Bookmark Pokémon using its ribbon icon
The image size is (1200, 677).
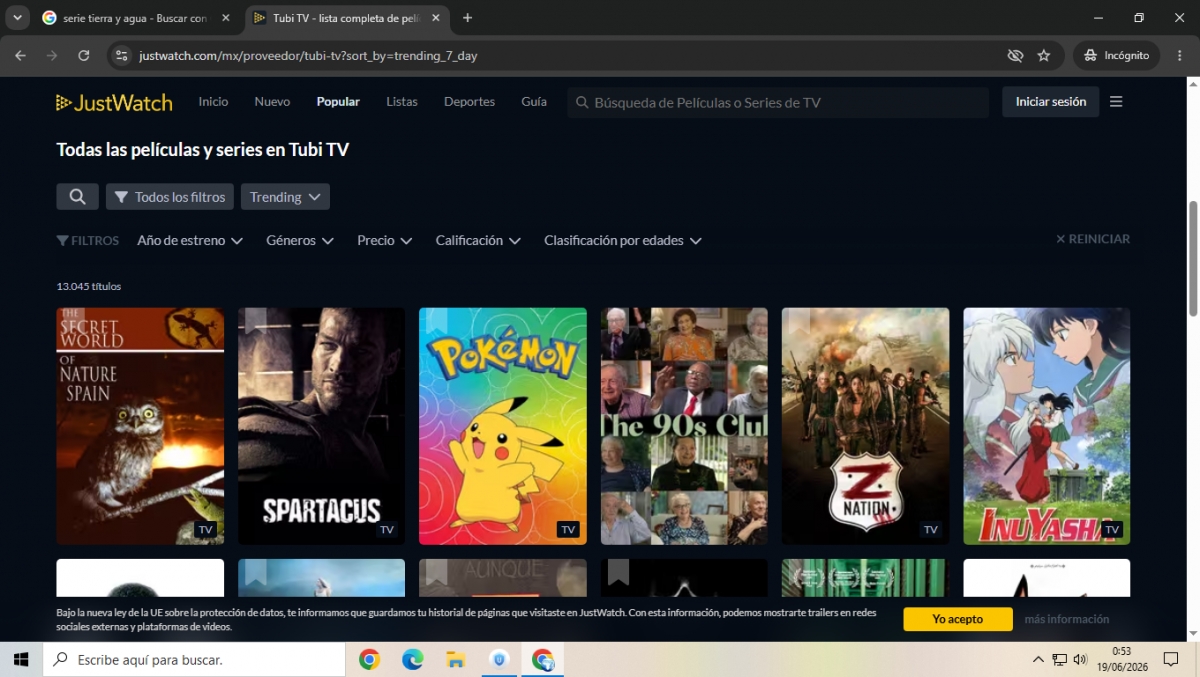coord(437,321)
